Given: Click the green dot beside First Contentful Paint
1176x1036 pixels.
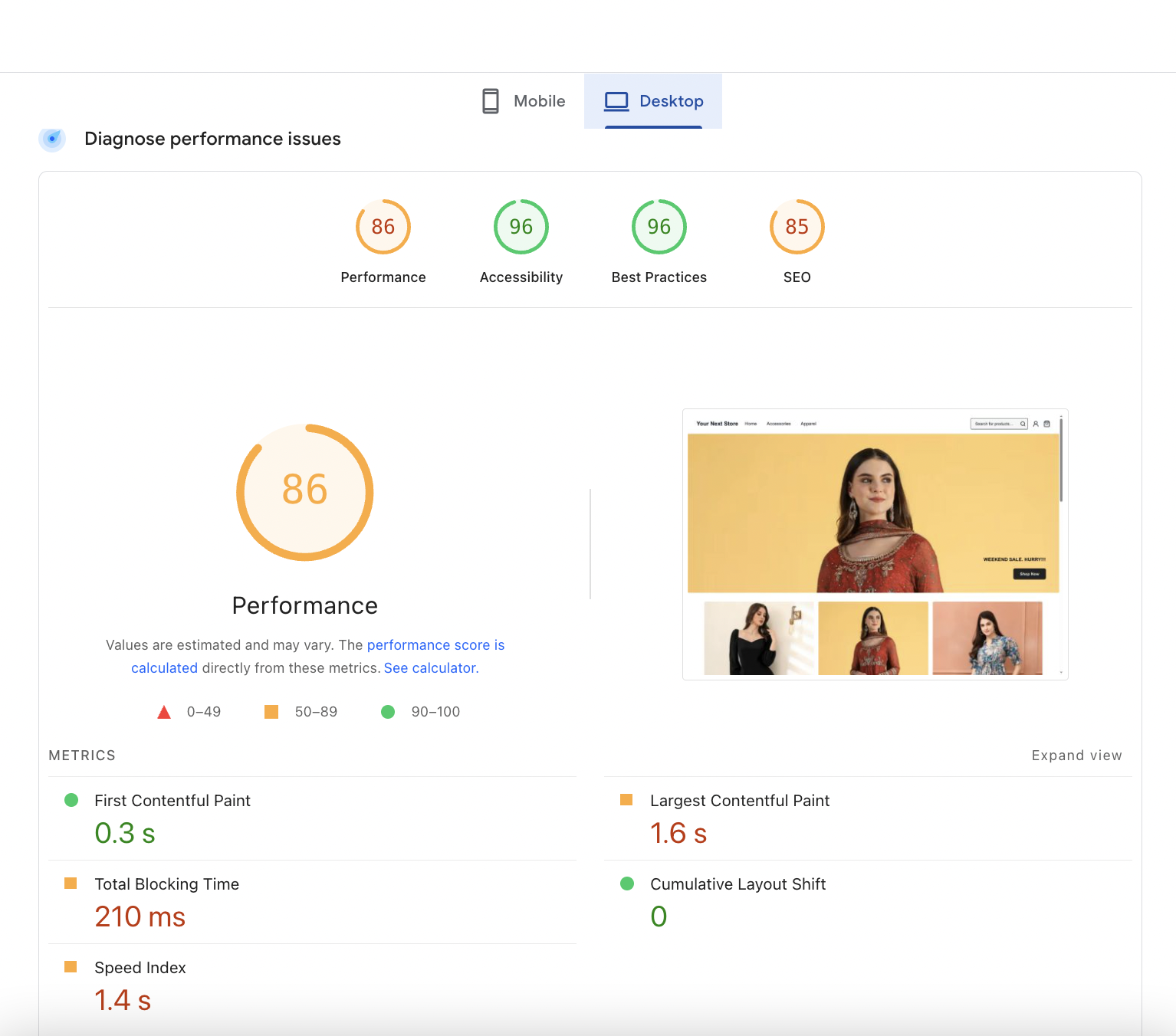Looking at the screenshot, I should [71, 800].
